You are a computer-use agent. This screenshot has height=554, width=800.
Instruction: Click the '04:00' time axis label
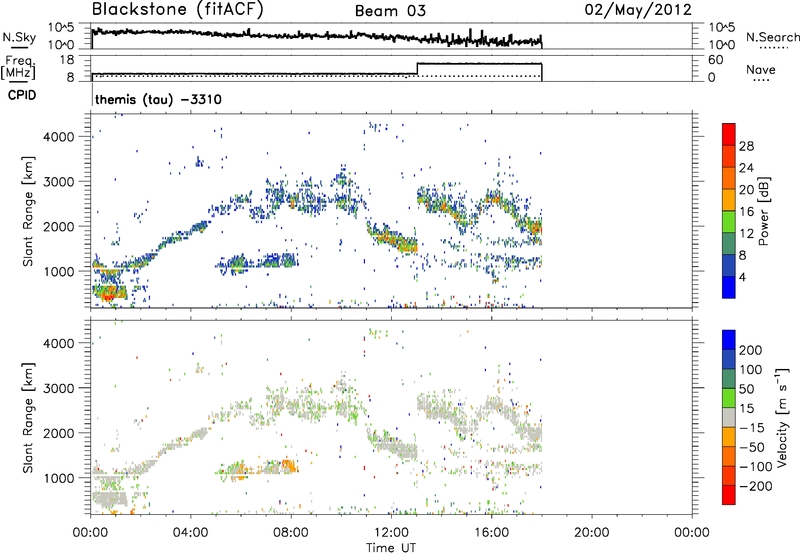click(190, 533)
